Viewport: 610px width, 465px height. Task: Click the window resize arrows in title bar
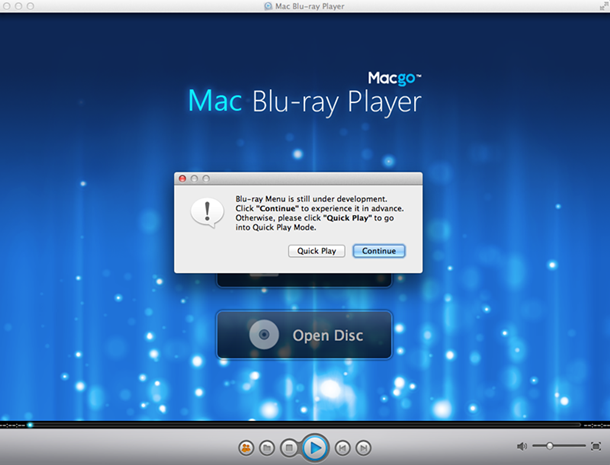tap(604, 6)
